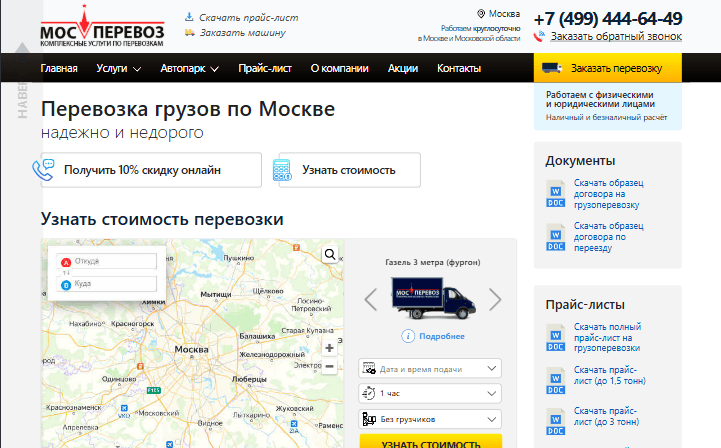Click DOC icon for full price list
The image size is (721, 448).
556,338
